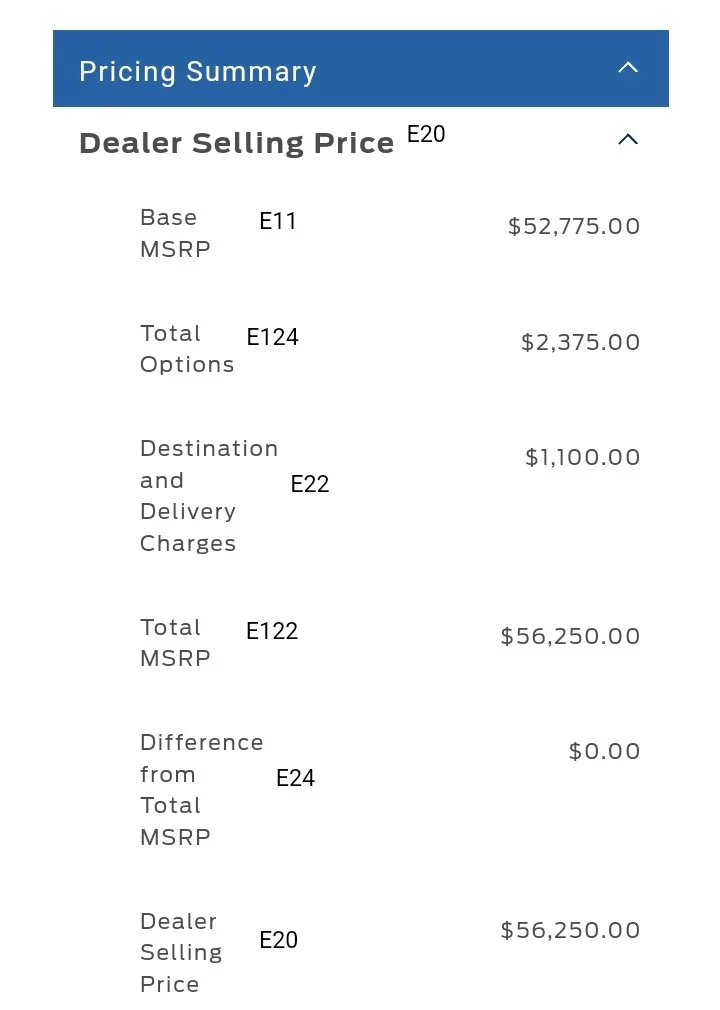Select the Destination and Delivery Charges label

(209, 496)
